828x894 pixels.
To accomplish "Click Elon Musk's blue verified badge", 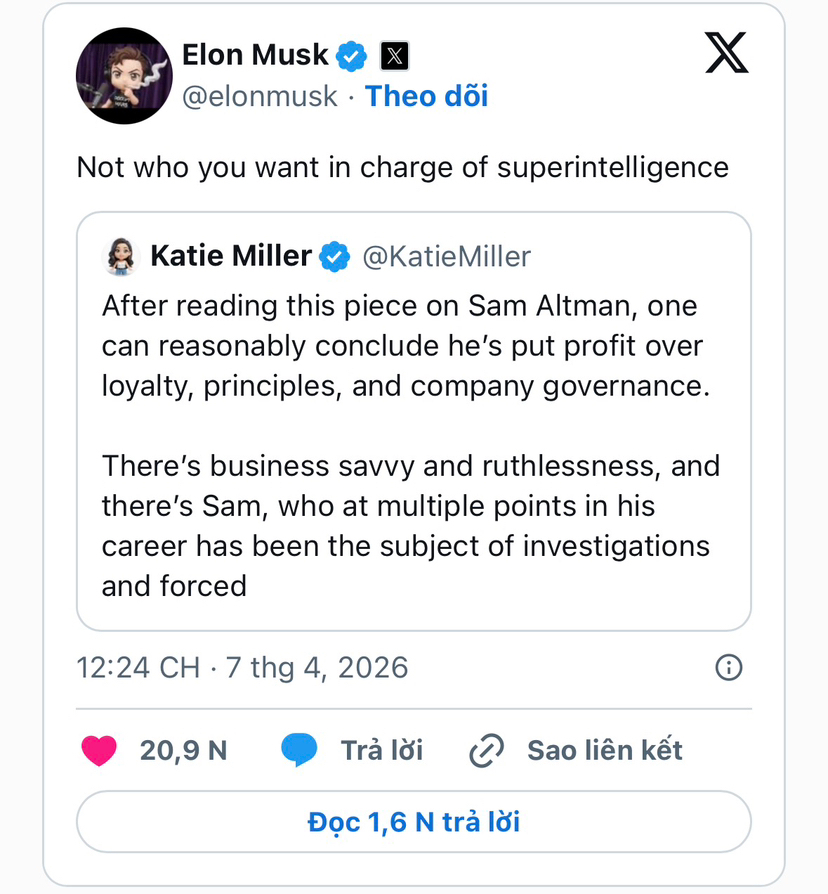I will (351, 56).
